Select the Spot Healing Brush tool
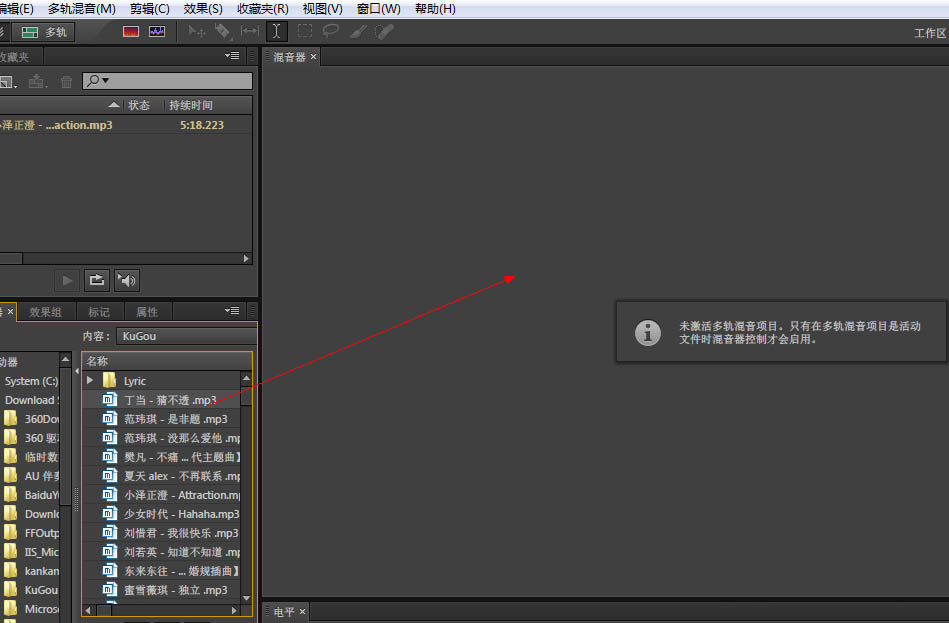Image resolution: width=949 pixels, height=623 pixels. [384, 32]
